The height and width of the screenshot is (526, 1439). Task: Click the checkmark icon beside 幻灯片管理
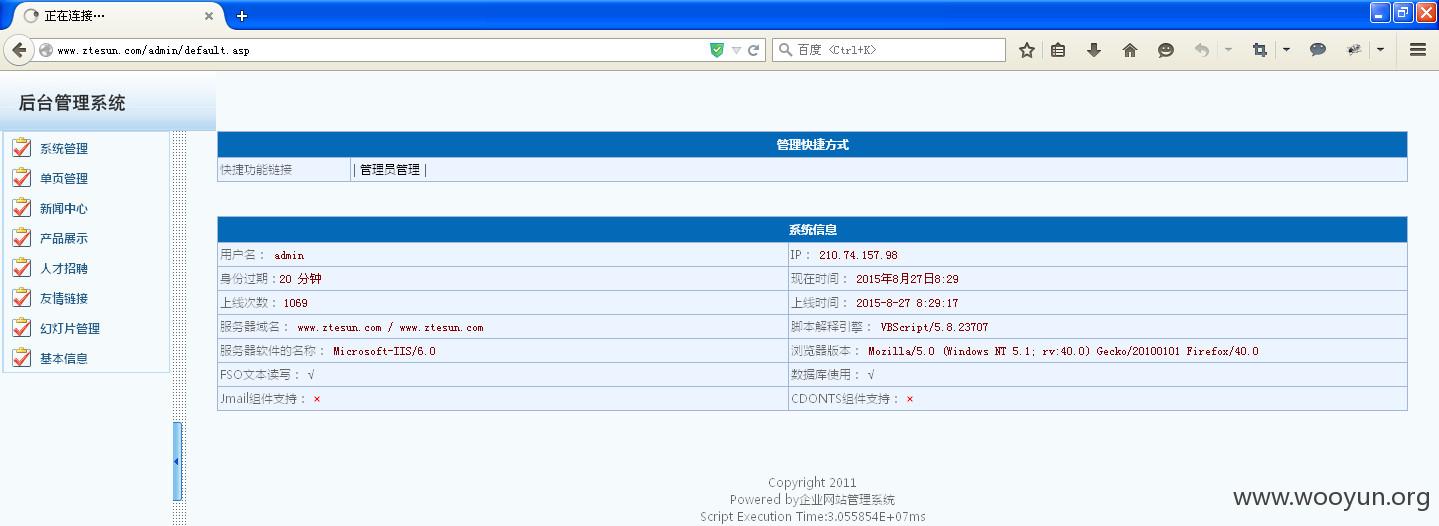coord(21,328)
